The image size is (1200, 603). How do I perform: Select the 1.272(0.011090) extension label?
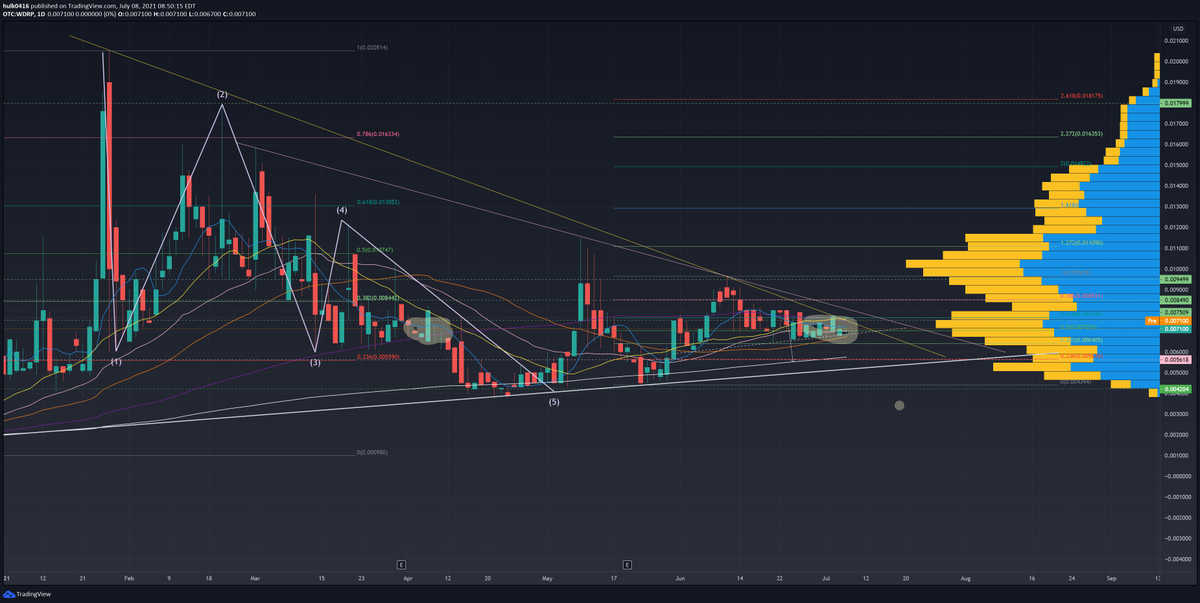pos(1082,243)
